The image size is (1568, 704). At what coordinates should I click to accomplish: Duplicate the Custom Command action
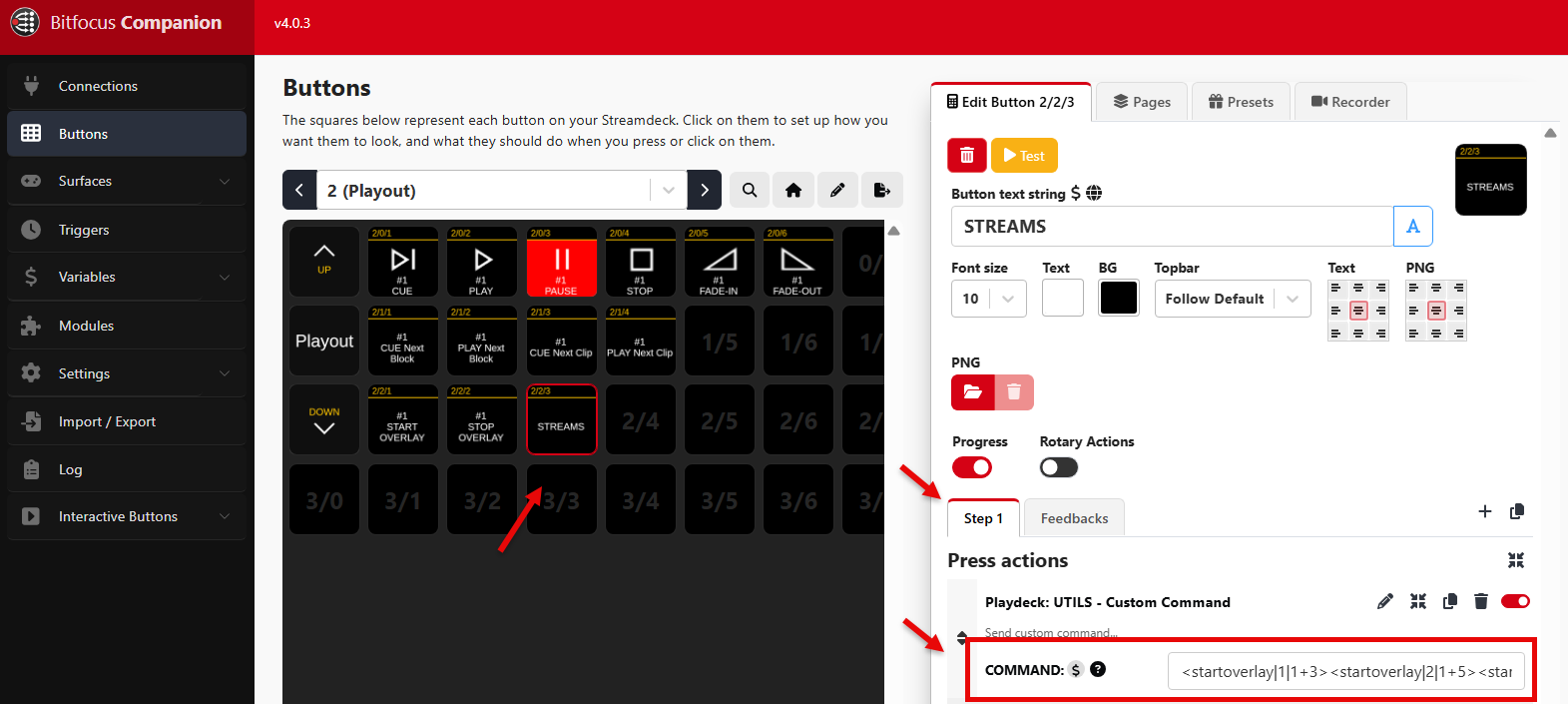tap(1450, 601)
